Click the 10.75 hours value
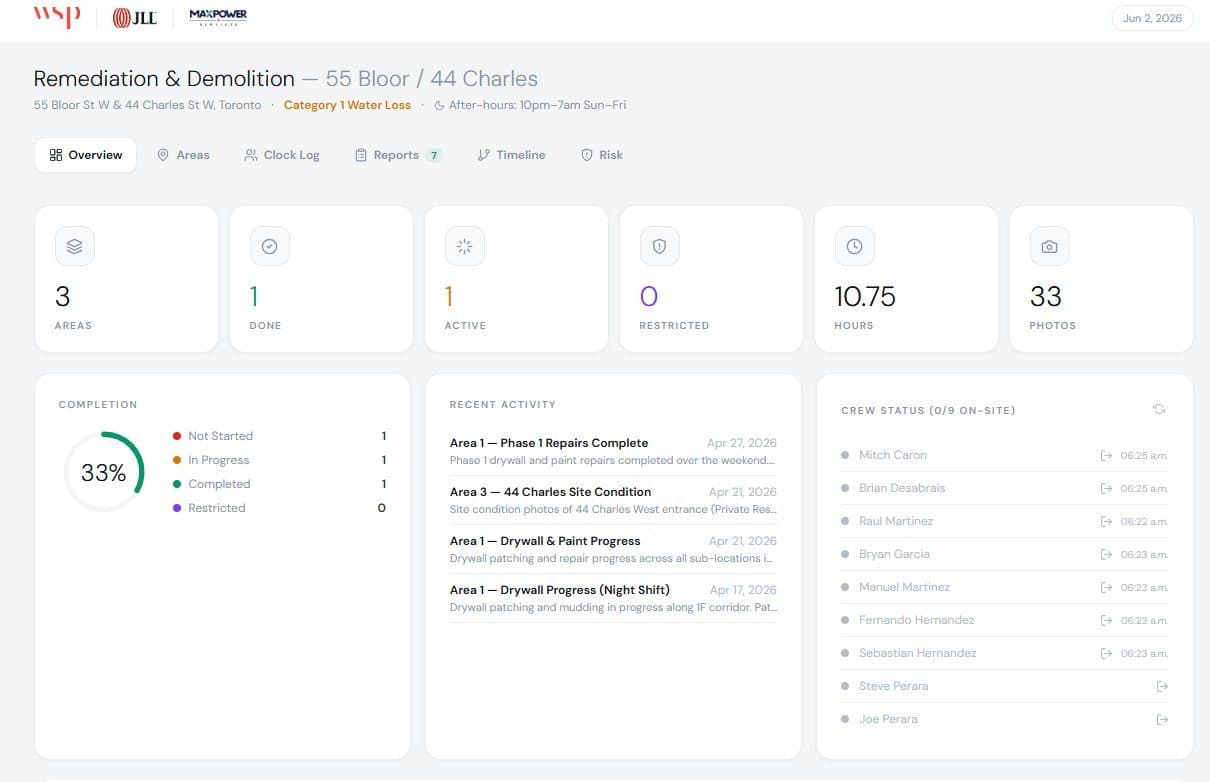Viewport: 1210px width, 782px height. (x=865, y=297)
